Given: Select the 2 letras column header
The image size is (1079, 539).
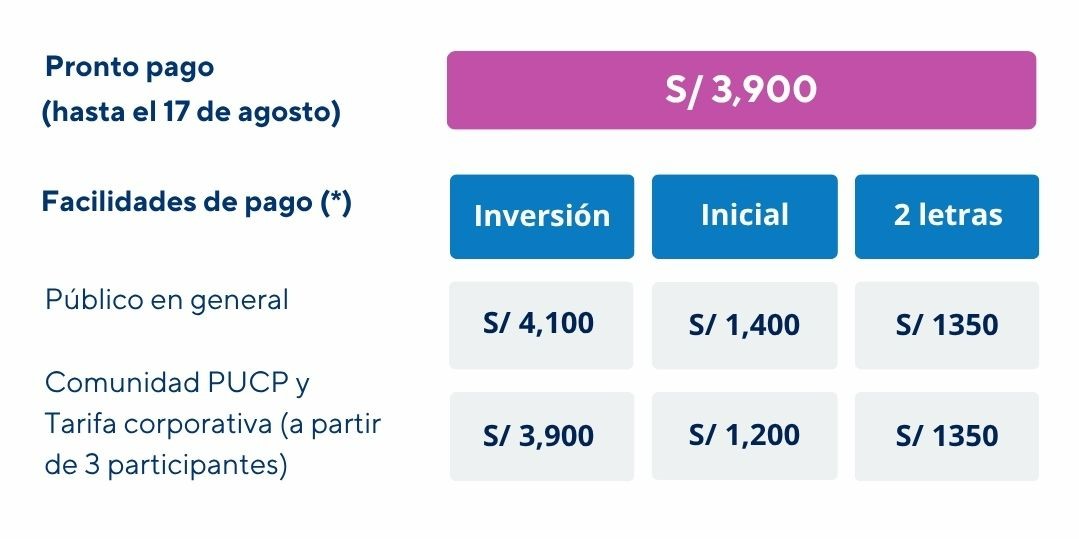Looking at the screenshot, I should tap(947, 217).
